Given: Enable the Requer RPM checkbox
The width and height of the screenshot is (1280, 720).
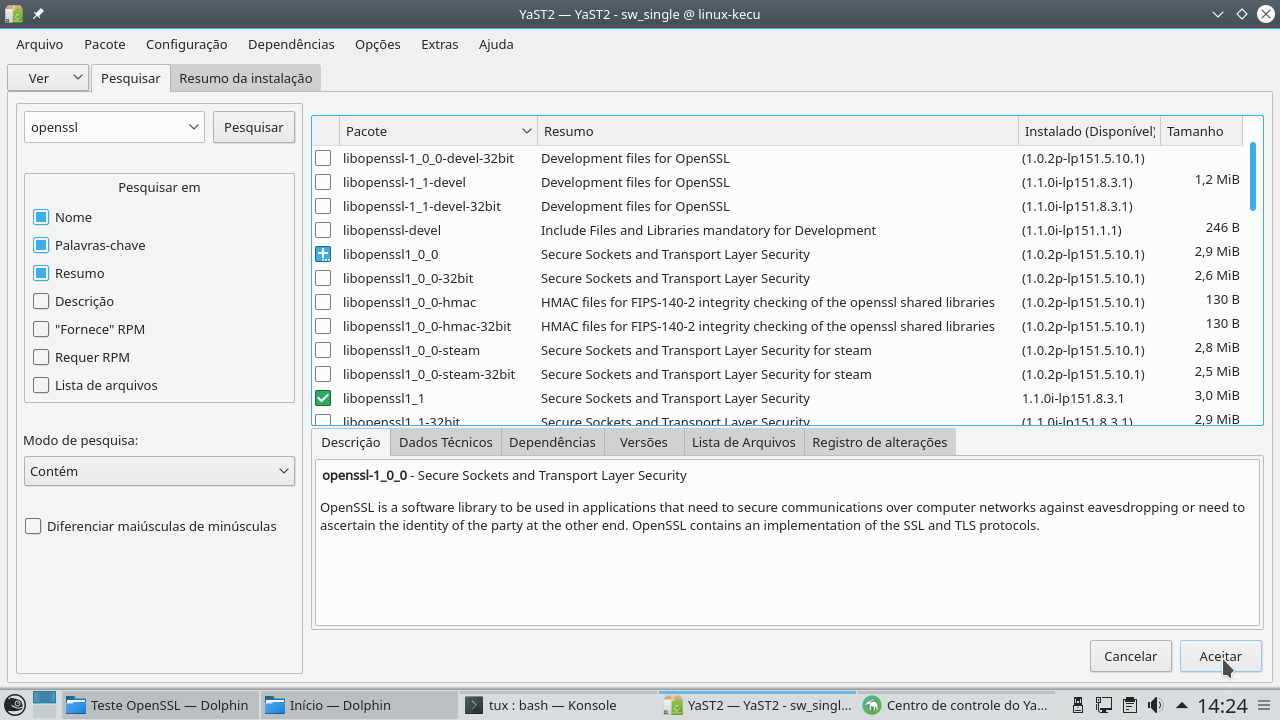Looking at the screenshot, I should pos(41,357).
